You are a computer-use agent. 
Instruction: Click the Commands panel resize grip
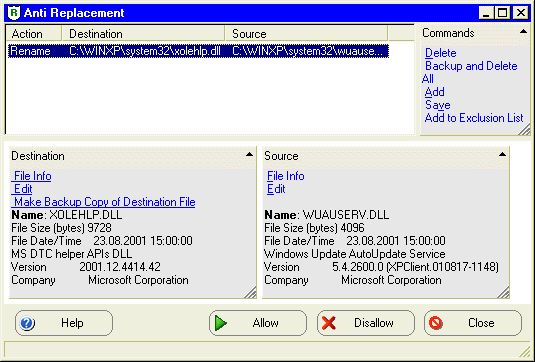(x=524, y=130)
